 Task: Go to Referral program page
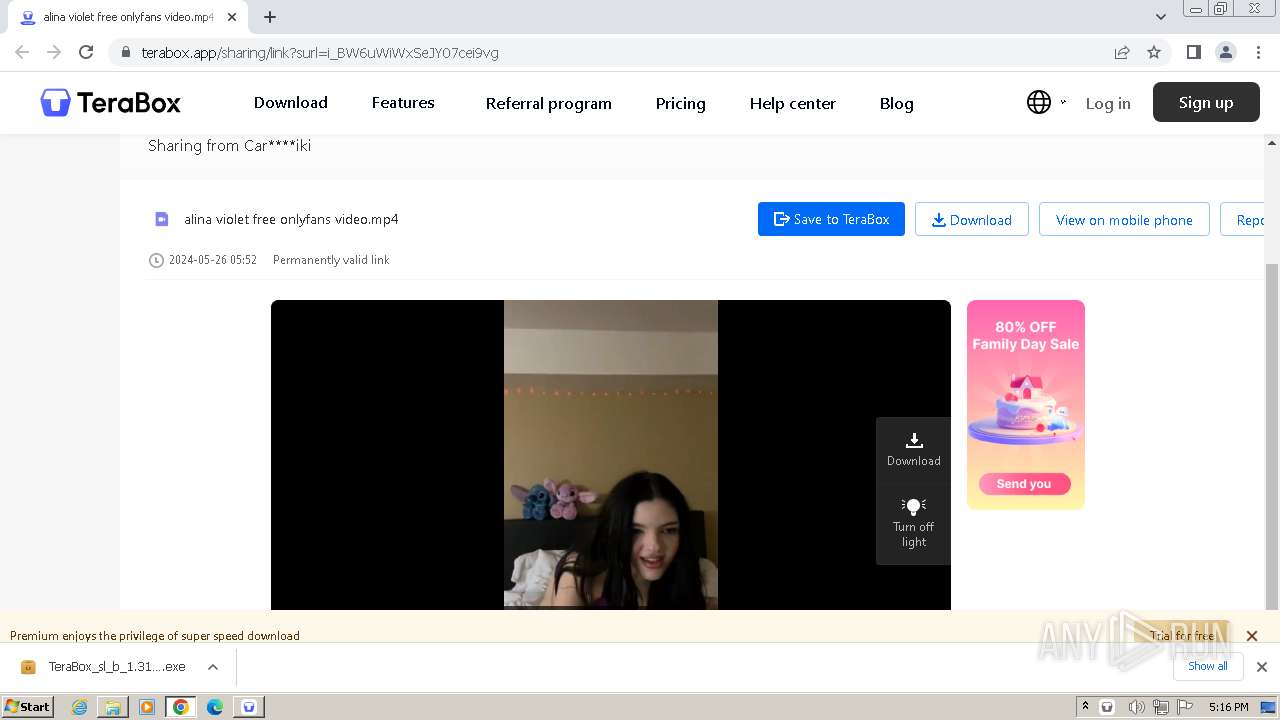point(548,103)
